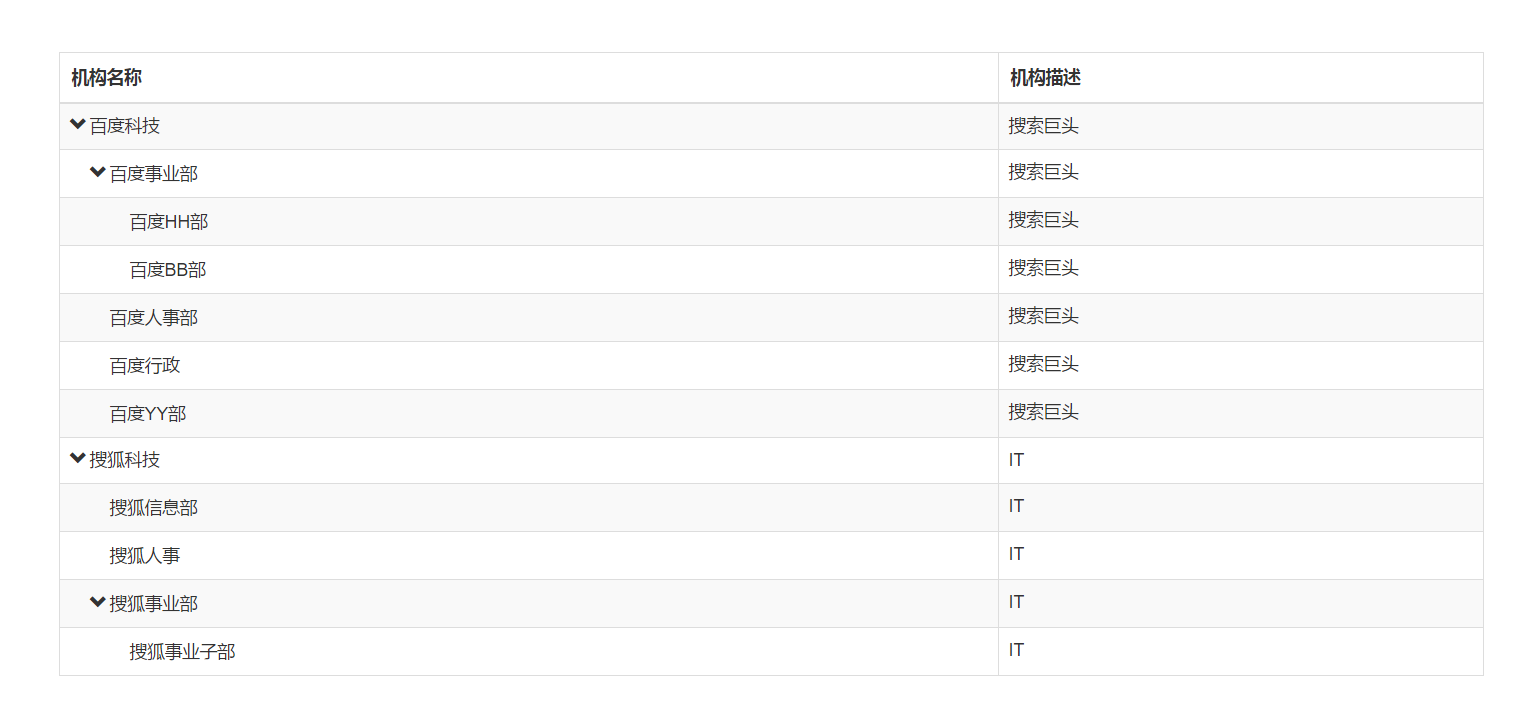Select the 百度YY部 row
The image size is (1536, 712).
(x=148, y=414)
